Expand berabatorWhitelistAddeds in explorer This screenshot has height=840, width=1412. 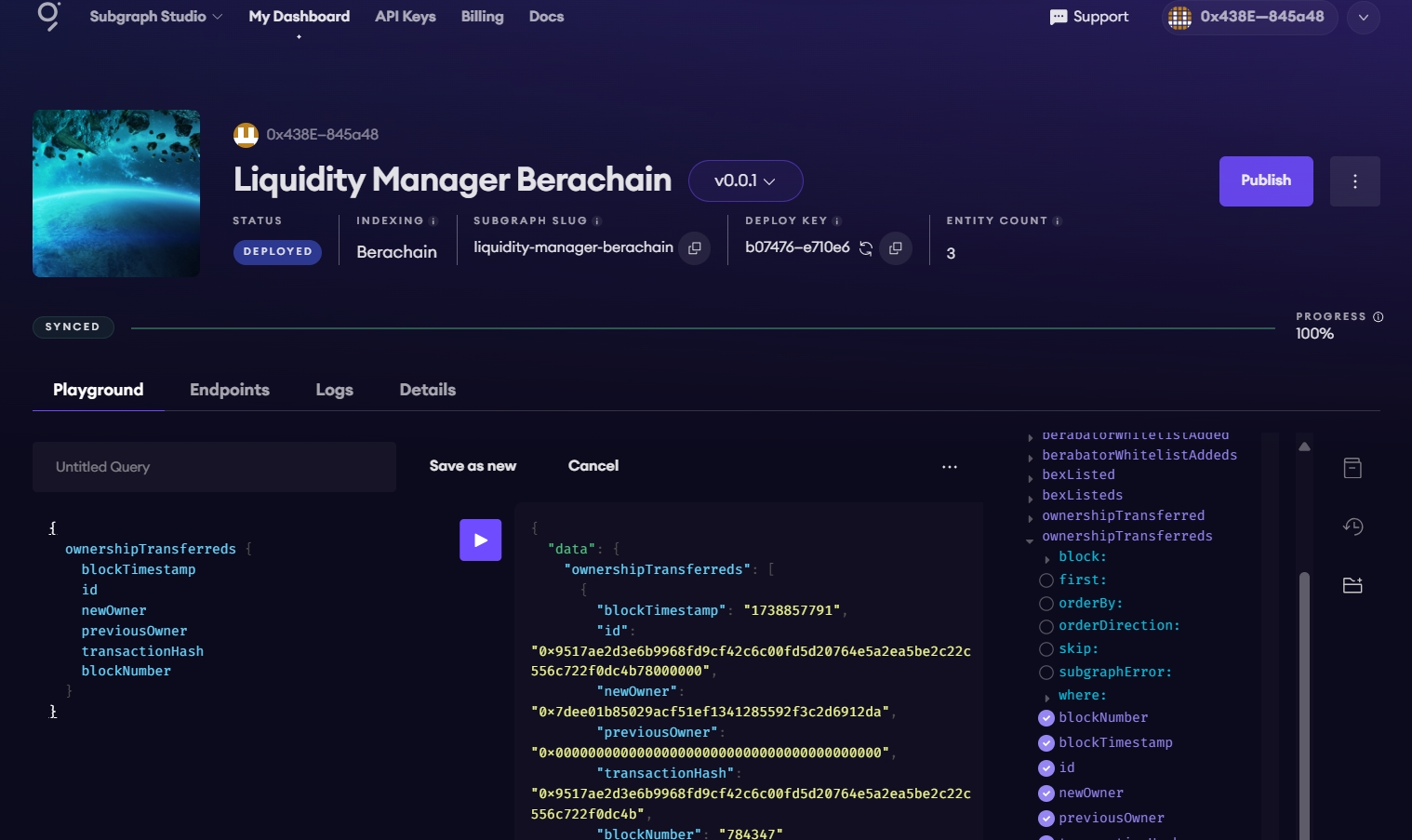click(1031, 458)
